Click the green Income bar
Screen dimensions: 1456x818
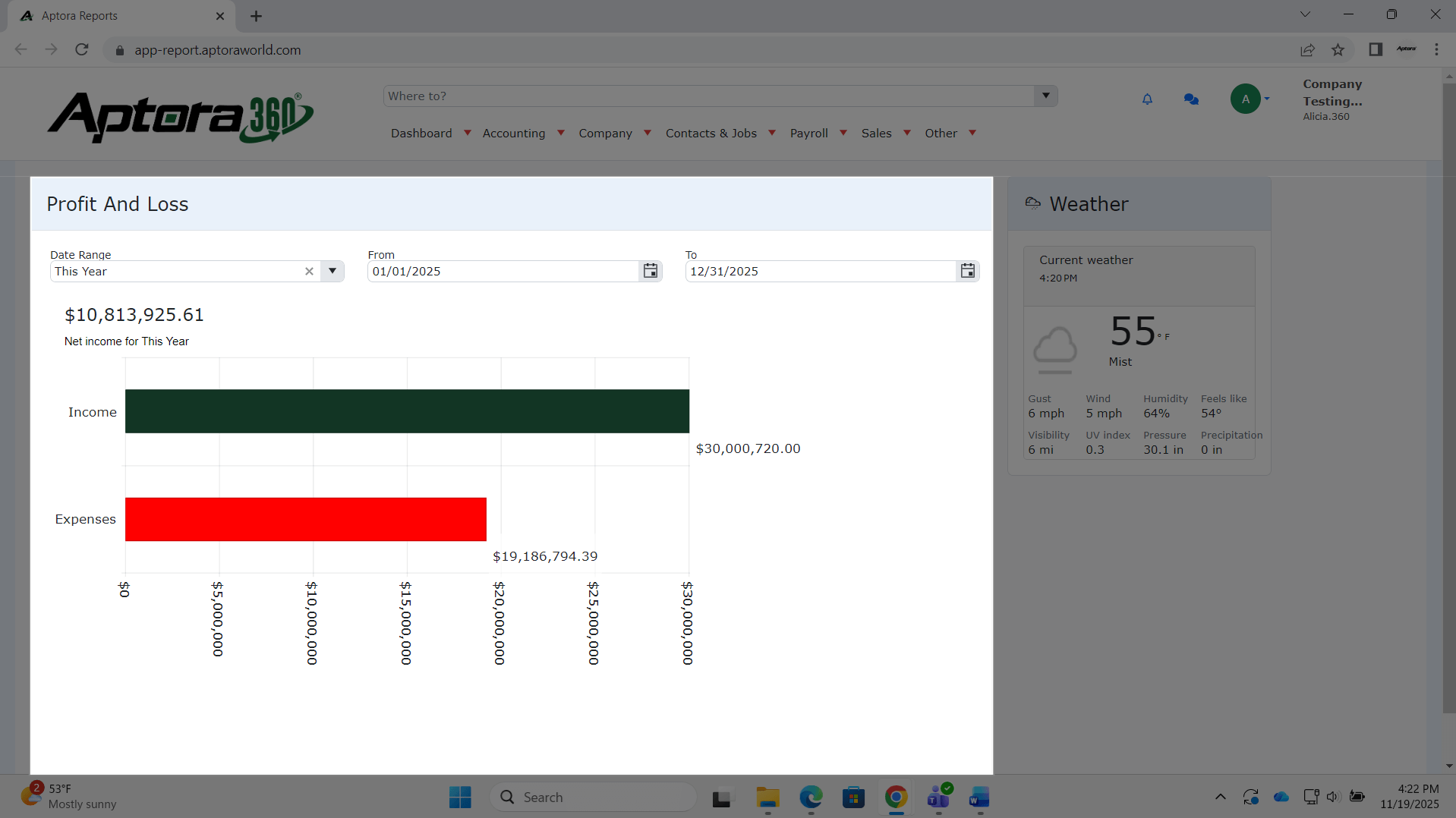pos(407,411)
